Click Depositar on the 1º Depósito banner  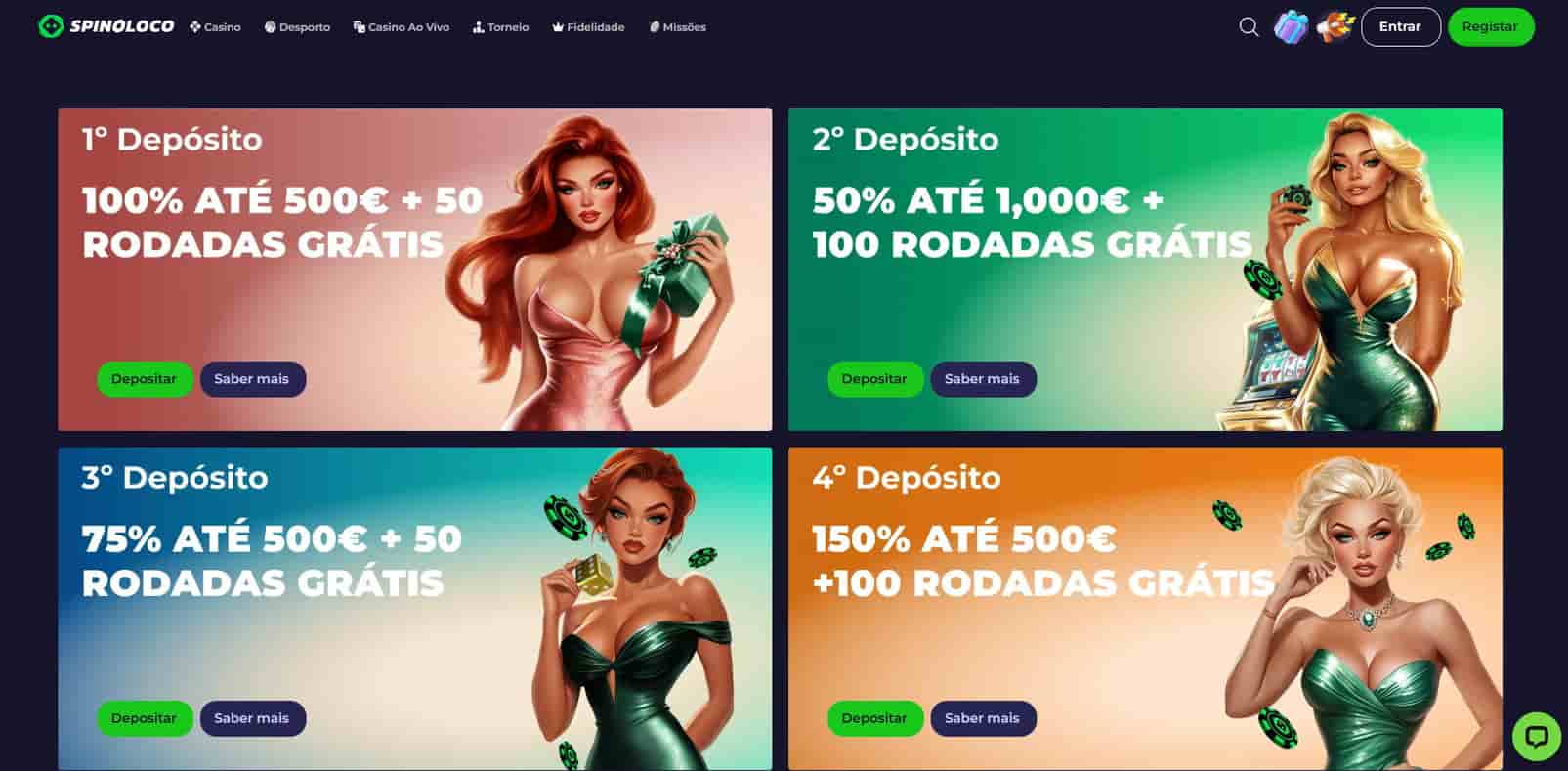pos(144,379)
